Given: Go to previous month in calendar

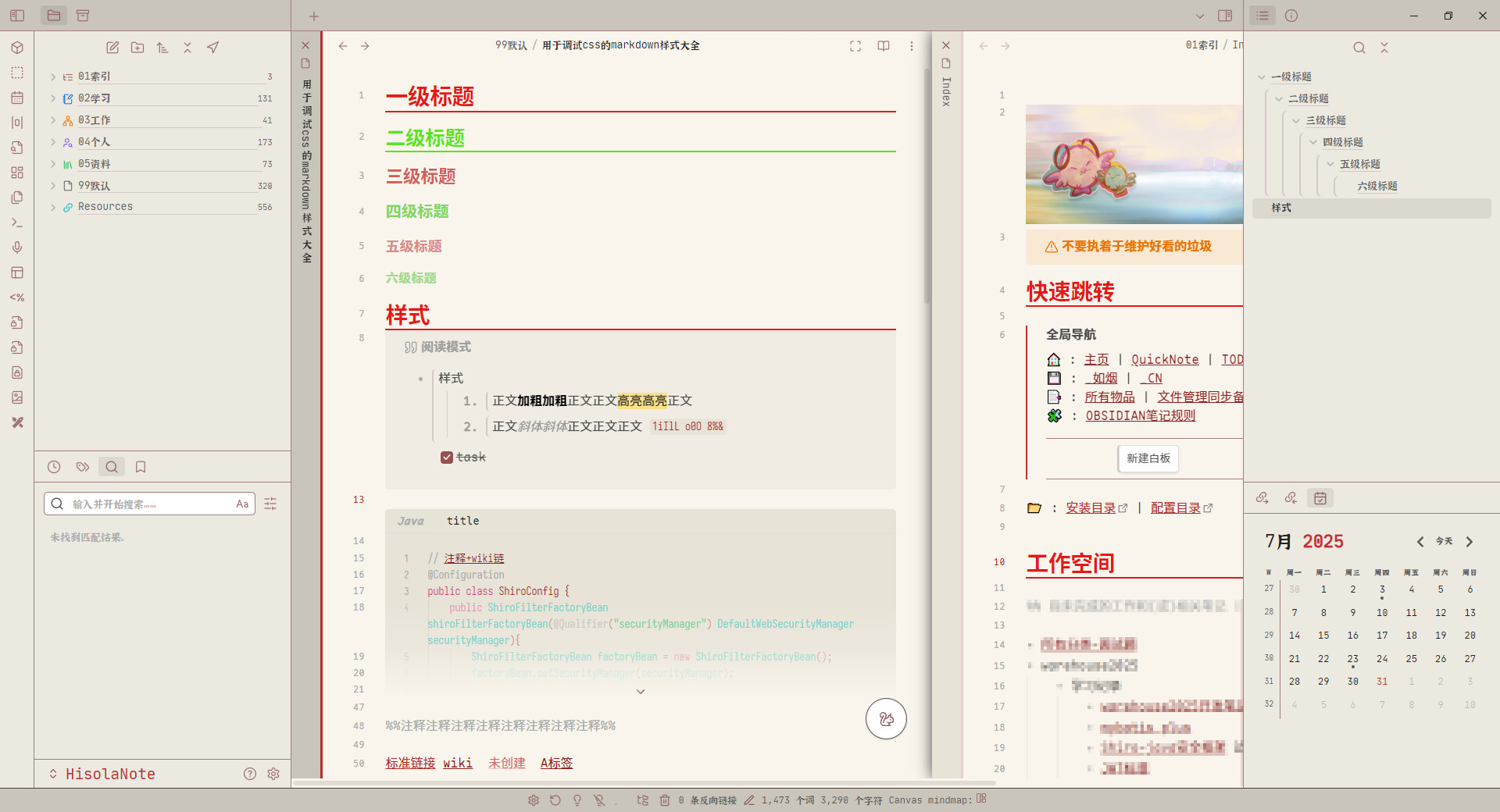Looking at the screenshot, I should click(x=1420, y=541).
